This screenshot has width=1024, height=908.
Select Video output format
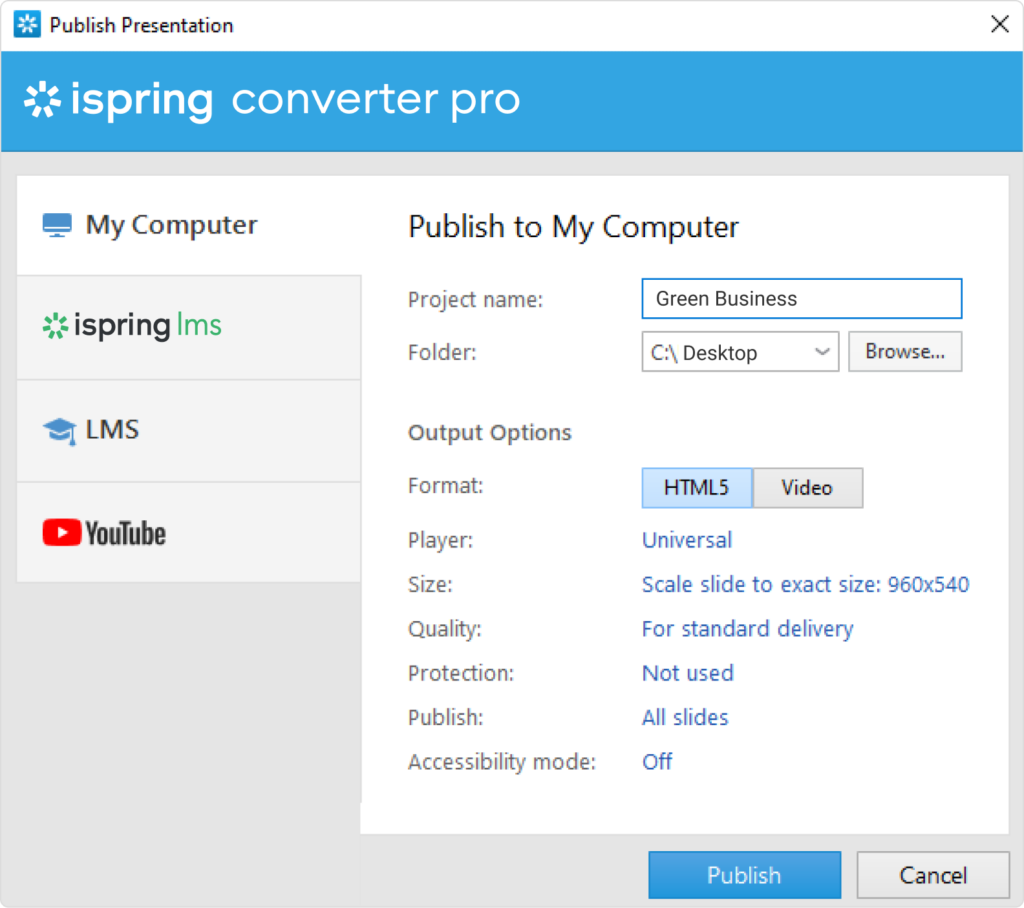pyautogui.click(x=808, y=487)
